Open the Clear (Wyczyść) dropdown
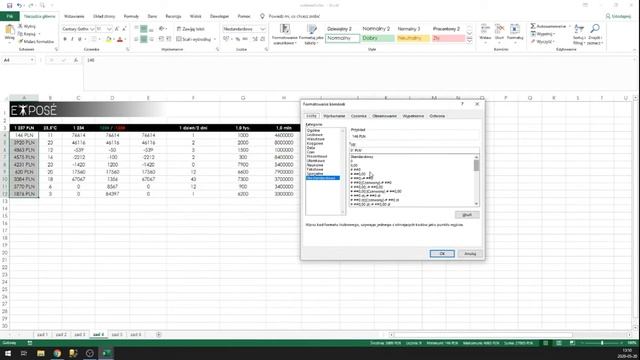Image resolution: width=640 pixels, height=360 pixels. click(543, 42)
